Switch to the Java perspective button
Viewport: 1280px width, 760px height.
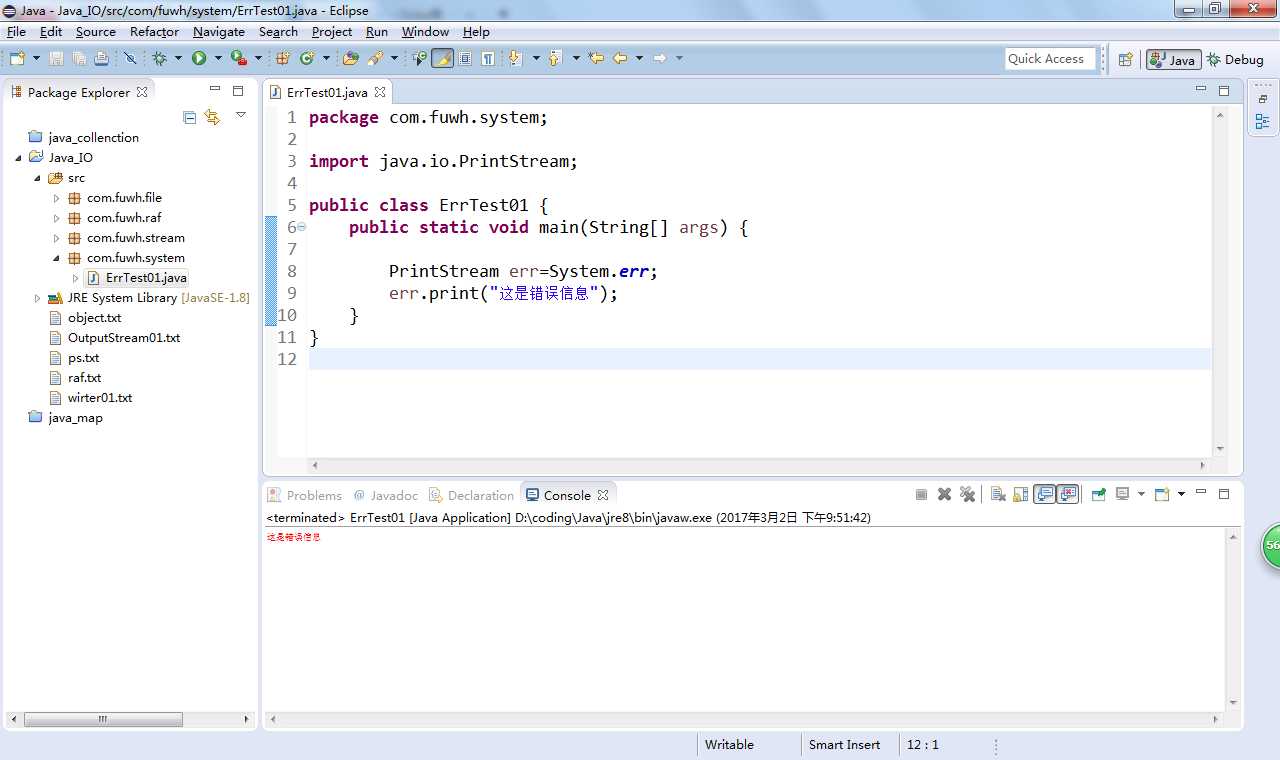pos(1173,59)
